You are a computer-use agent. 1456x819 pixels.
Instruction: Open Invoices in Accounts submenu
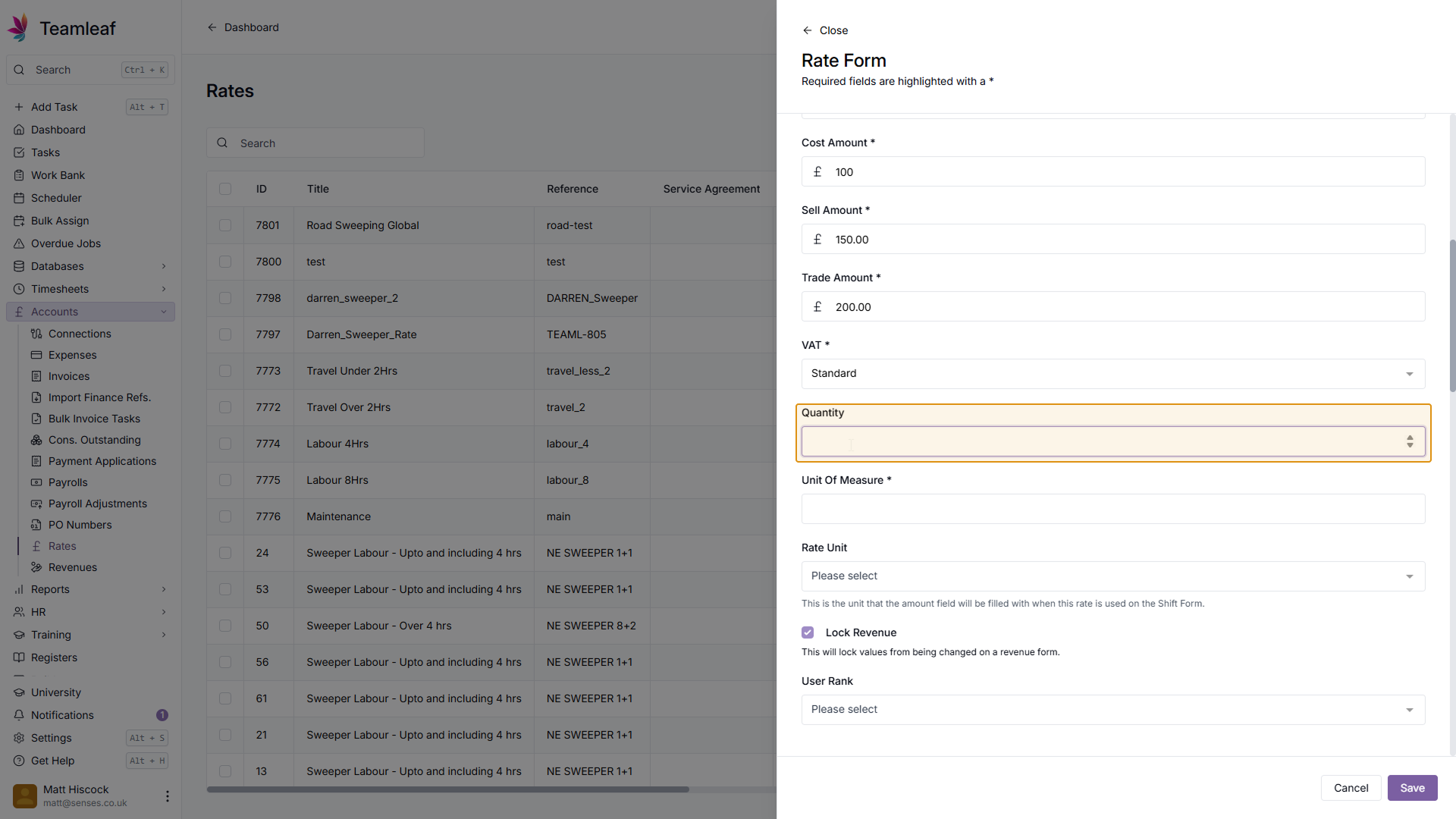68,376
